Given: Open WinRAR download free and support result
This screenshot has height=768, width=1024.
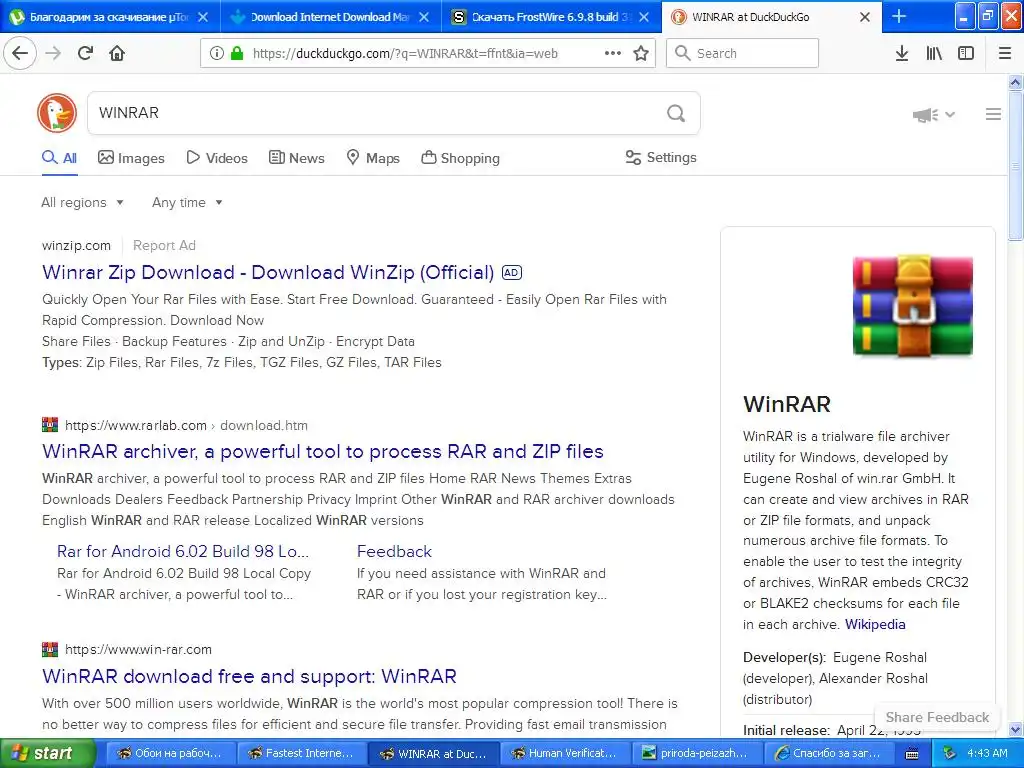Looking at the screenshot, I should click(249, 676).
